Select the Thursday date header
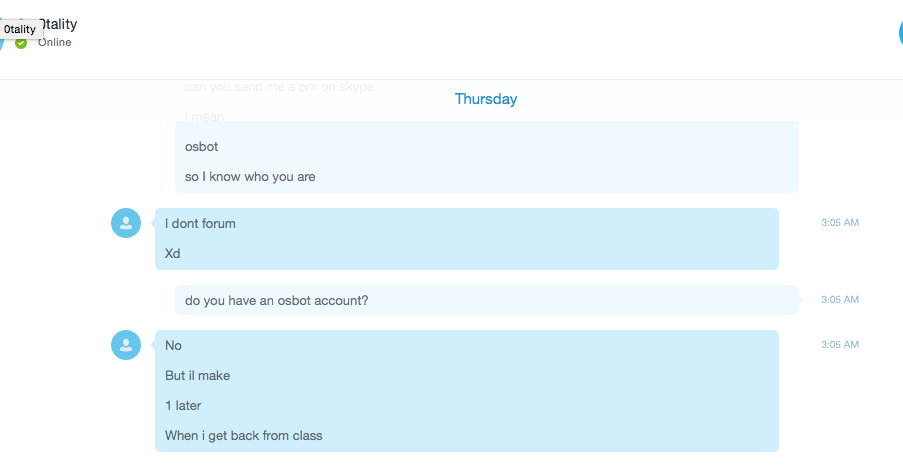This screenshot has width=903, height=466. pos(485,99)
